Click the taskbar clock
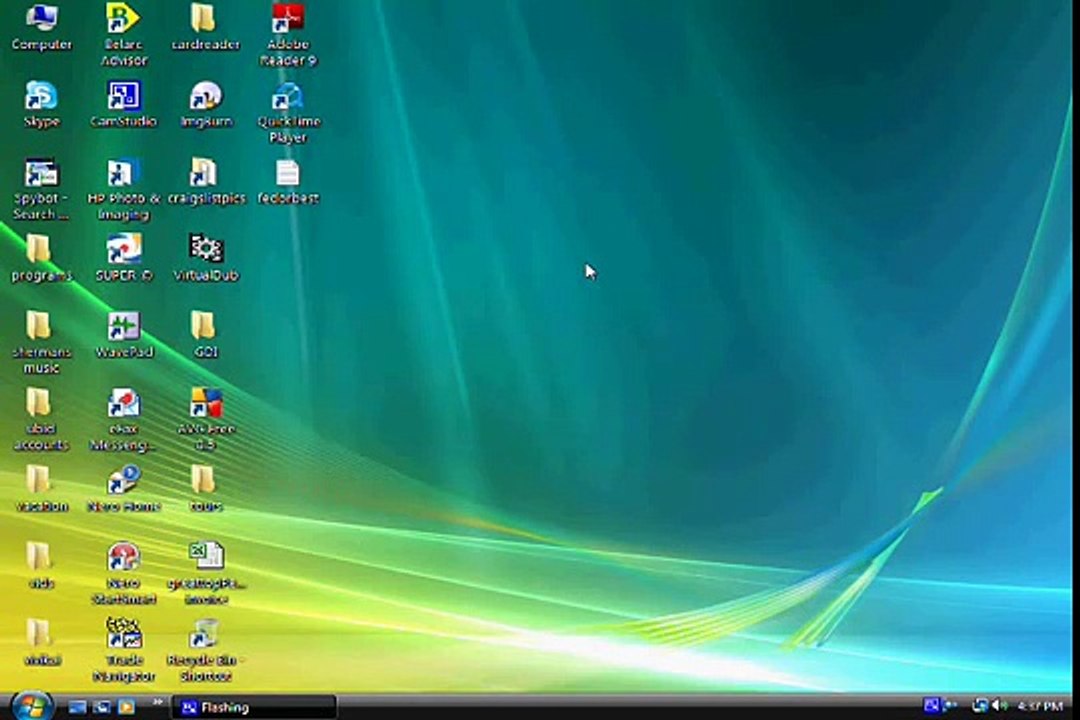This screenshot has height=720, width=1080. pyautogui.click(x=1039, y=706)
